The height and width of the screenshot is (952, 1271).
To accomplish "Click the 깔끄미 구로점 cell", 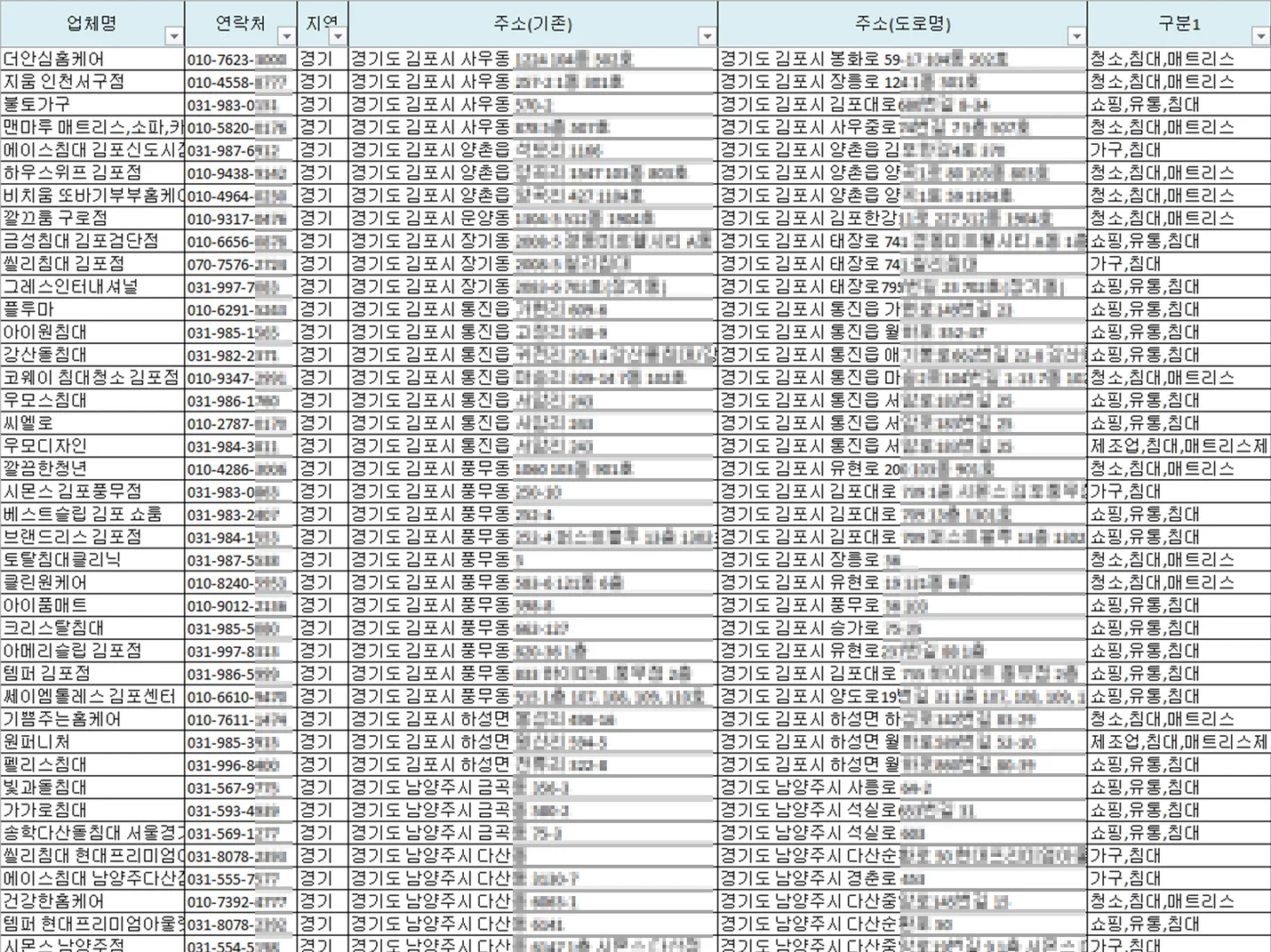I will click(x=92, y=219).
